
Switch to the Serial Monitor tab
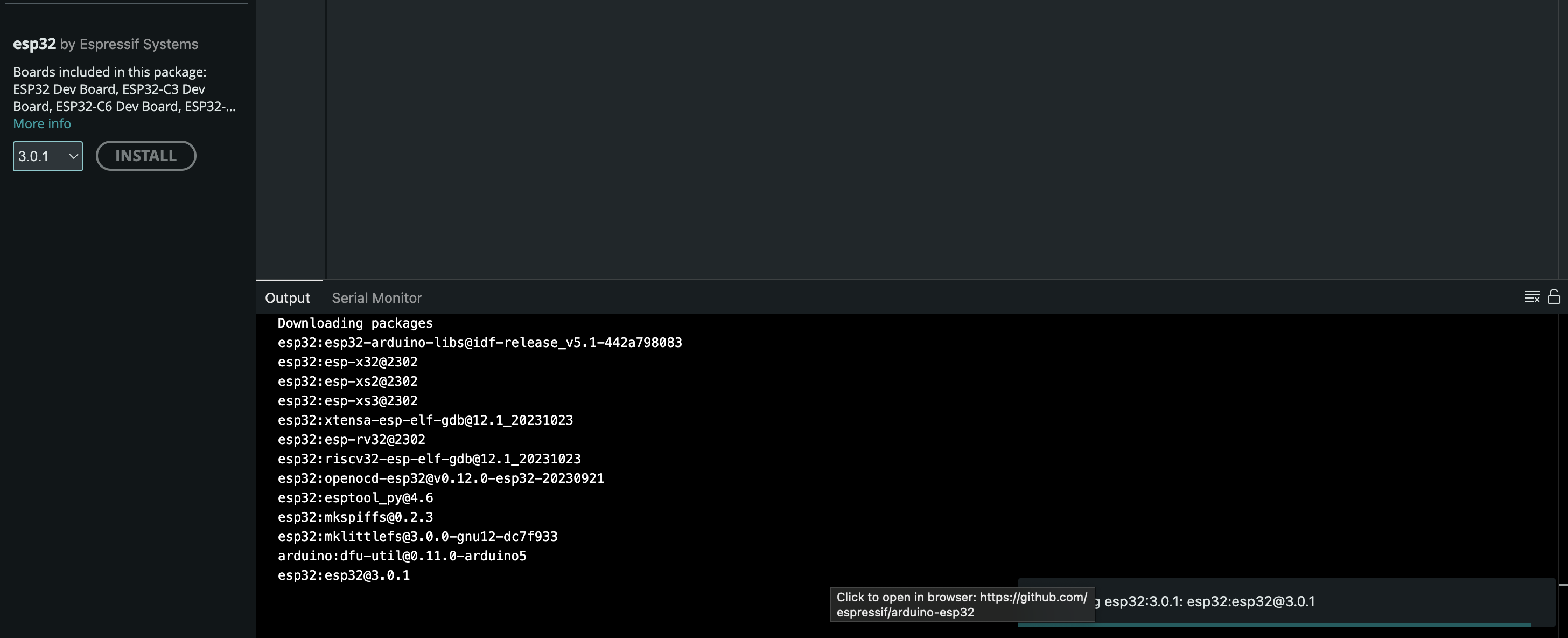[377, 298]
